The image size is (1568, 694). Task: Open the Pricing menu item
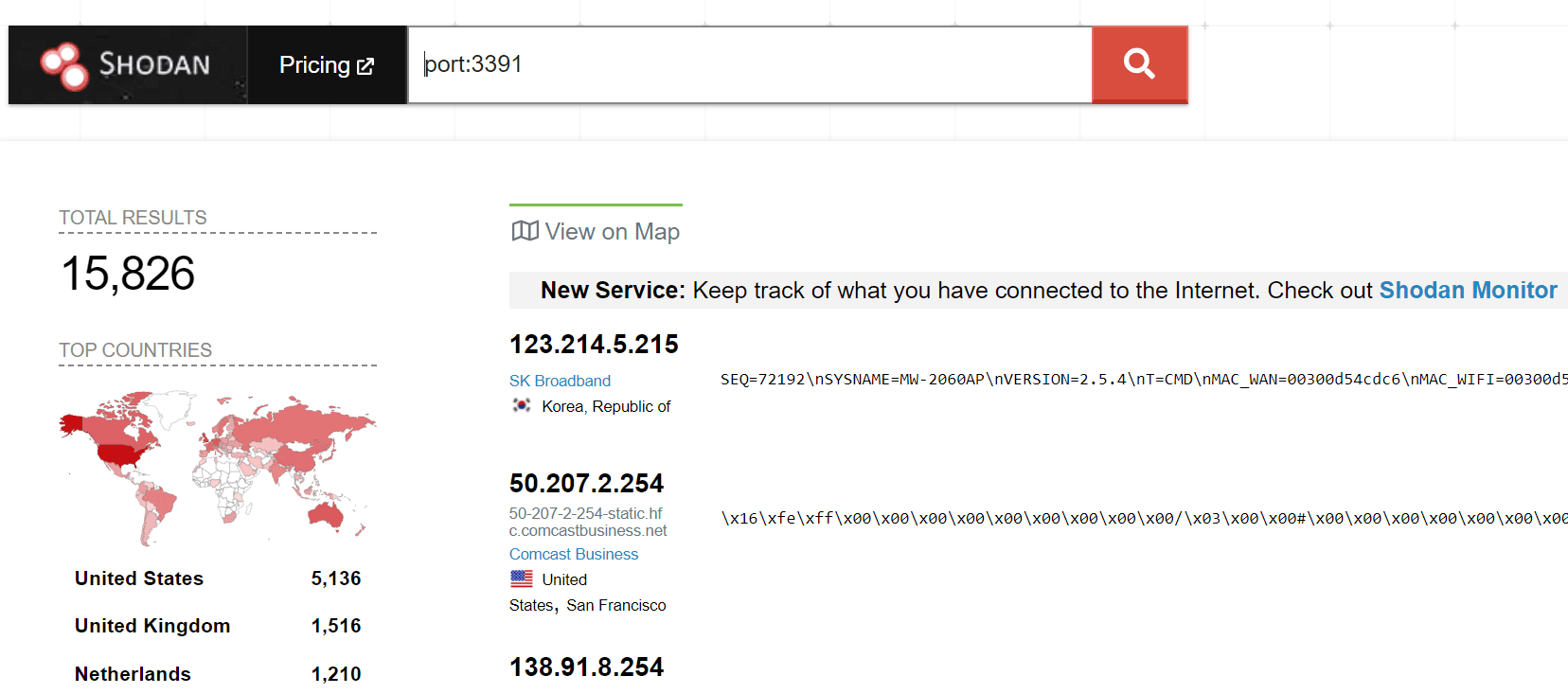(x=327, y=65)
